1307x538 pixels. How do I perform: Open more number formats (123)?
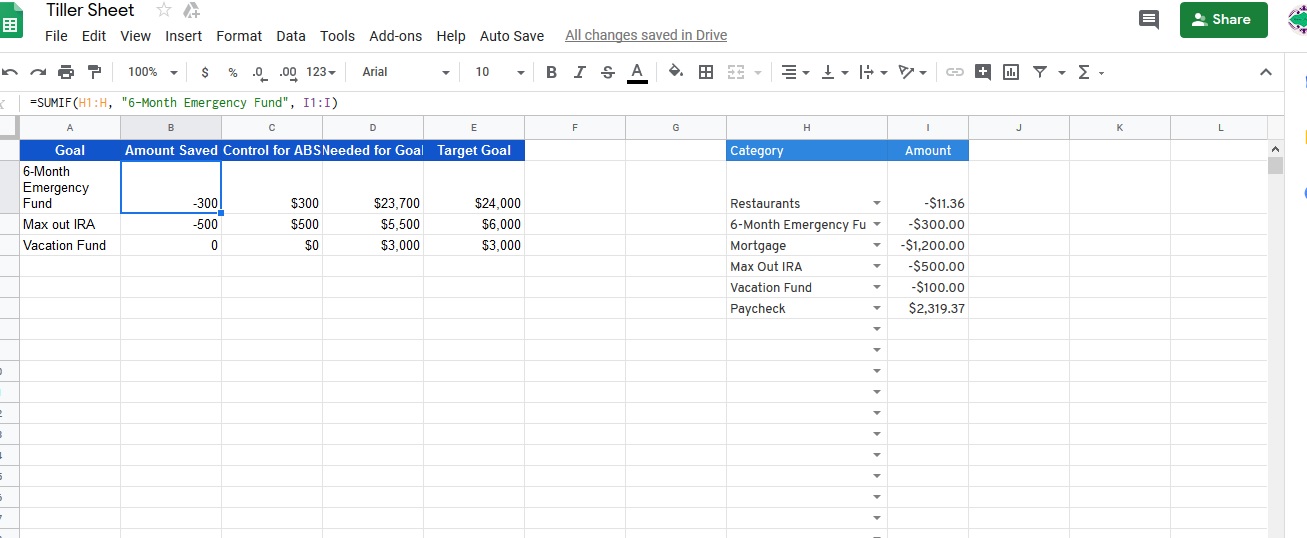coord(320,72)
